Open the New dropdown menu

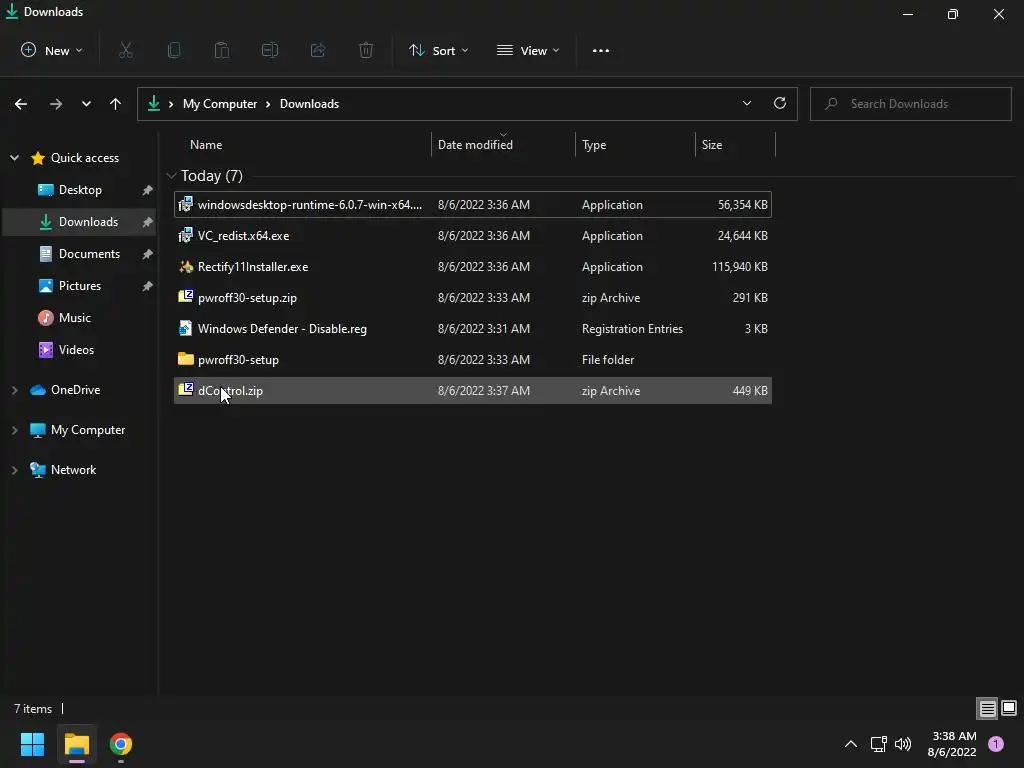coord(52,50)
